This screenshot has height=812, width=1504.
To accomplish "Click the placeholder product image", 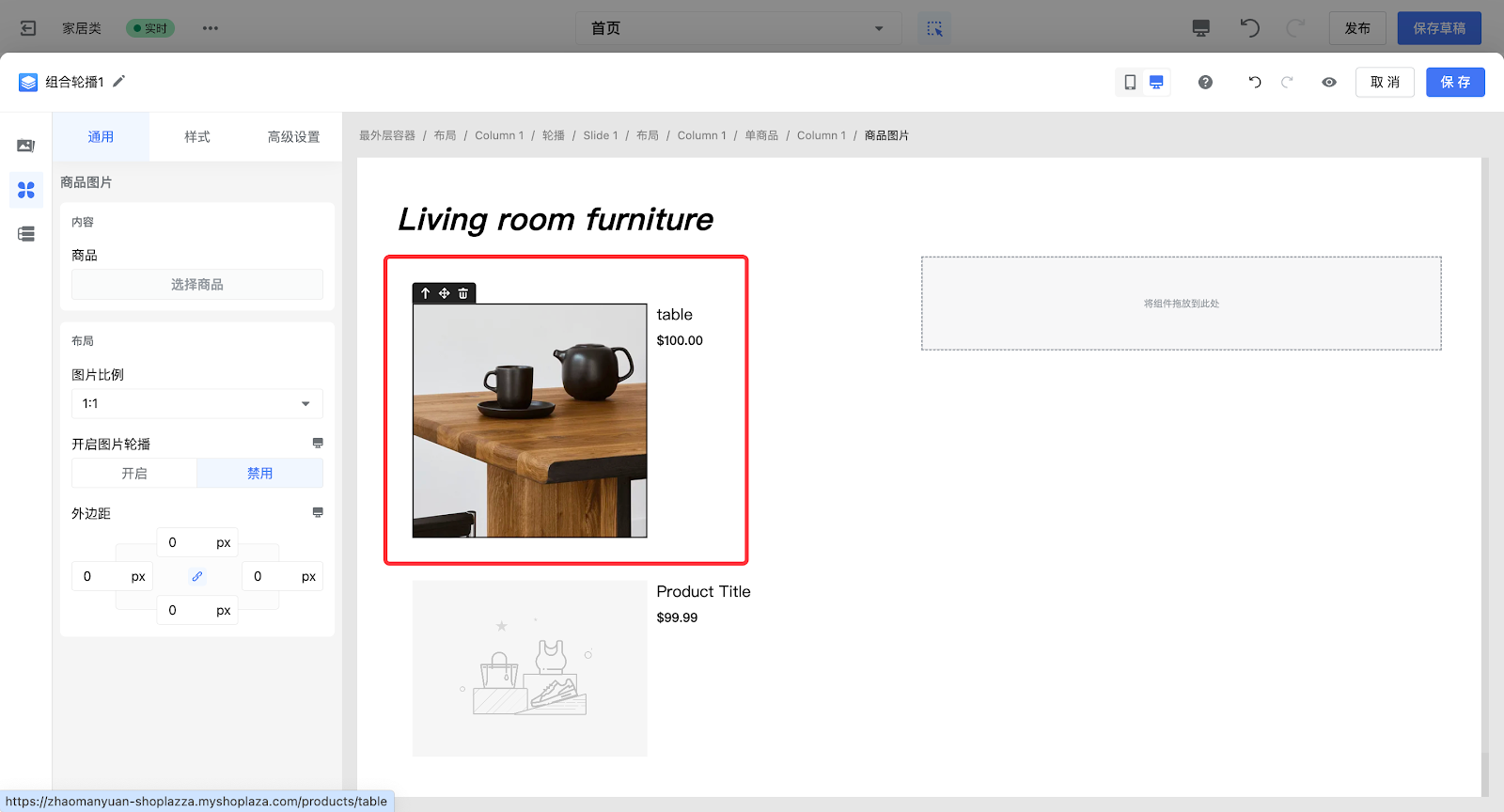I will click(x=529, y=668).
